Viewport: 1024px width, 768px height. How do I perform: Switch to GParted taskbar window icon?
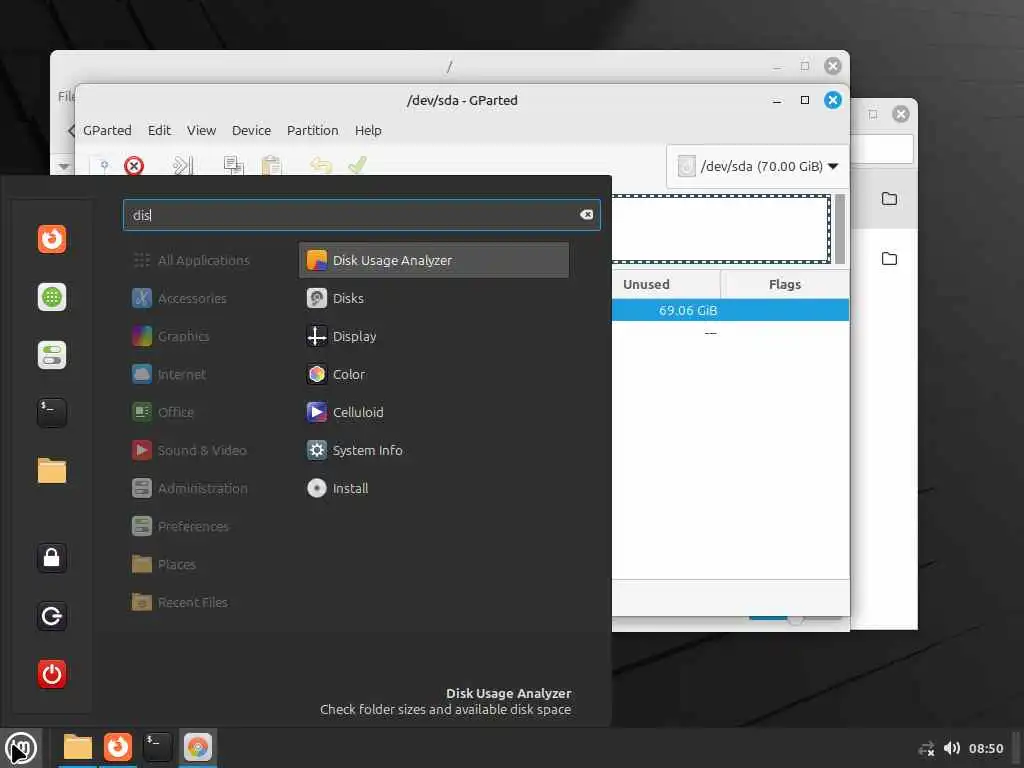197,747
